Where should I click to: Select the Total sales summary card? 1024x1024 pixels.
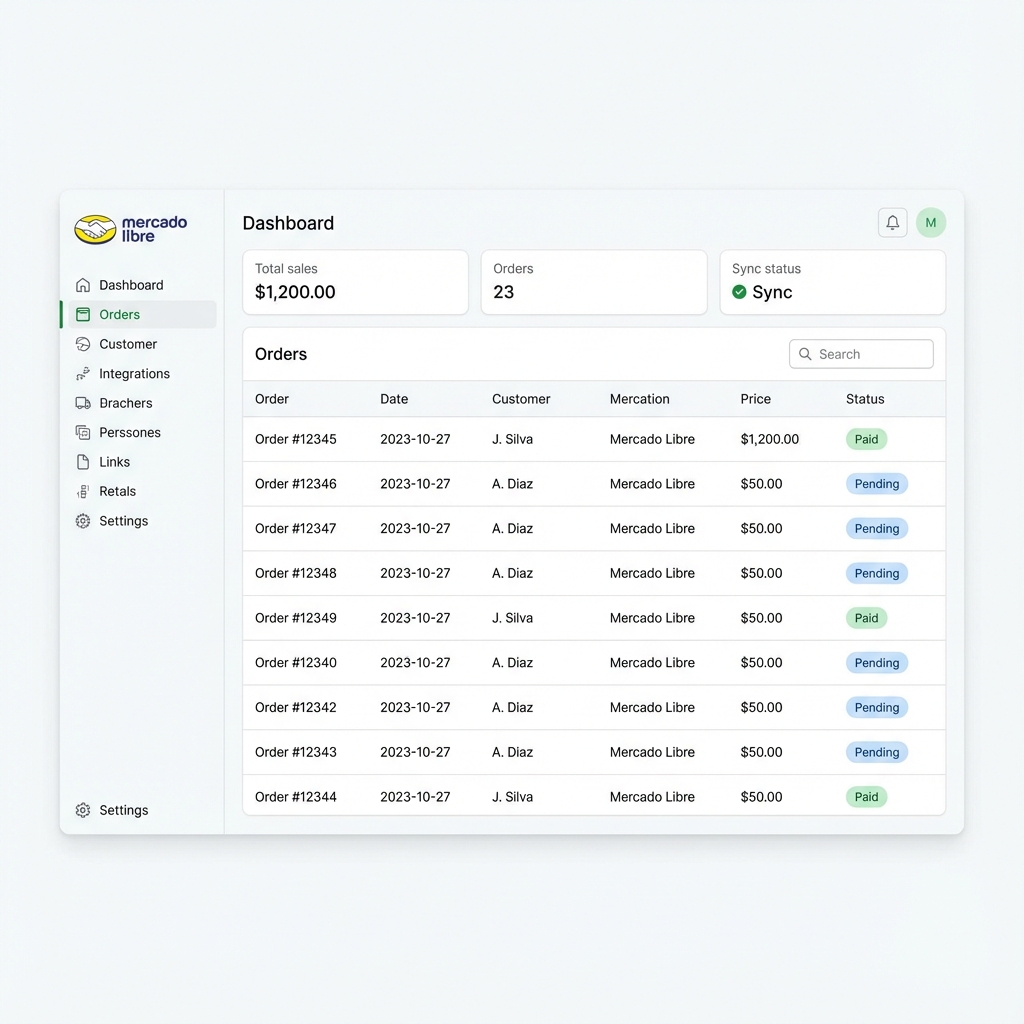point(355,282)
